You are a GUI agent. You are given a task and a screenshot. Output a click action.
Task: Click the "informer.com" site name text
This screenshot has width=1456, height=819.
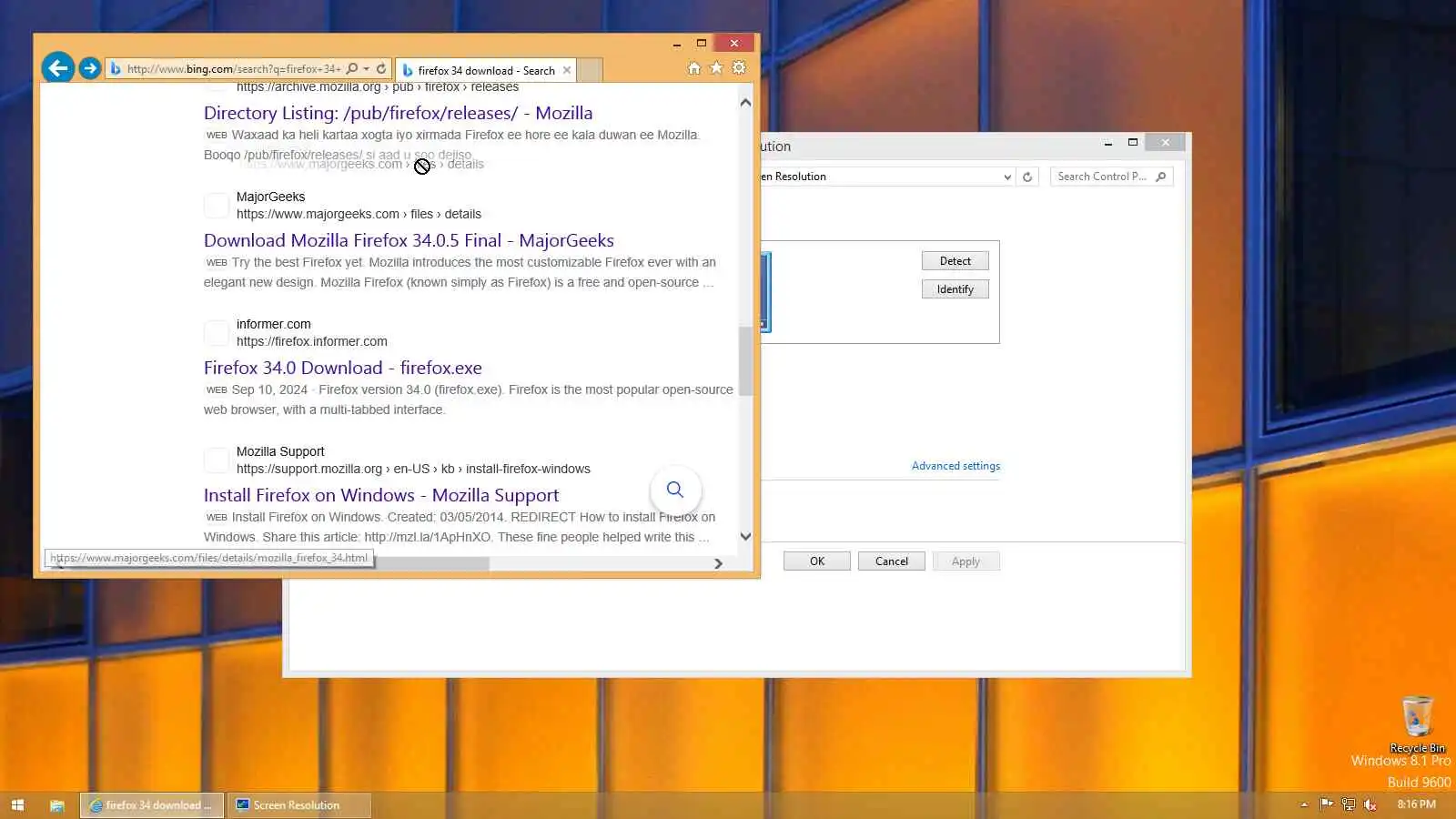273,324
